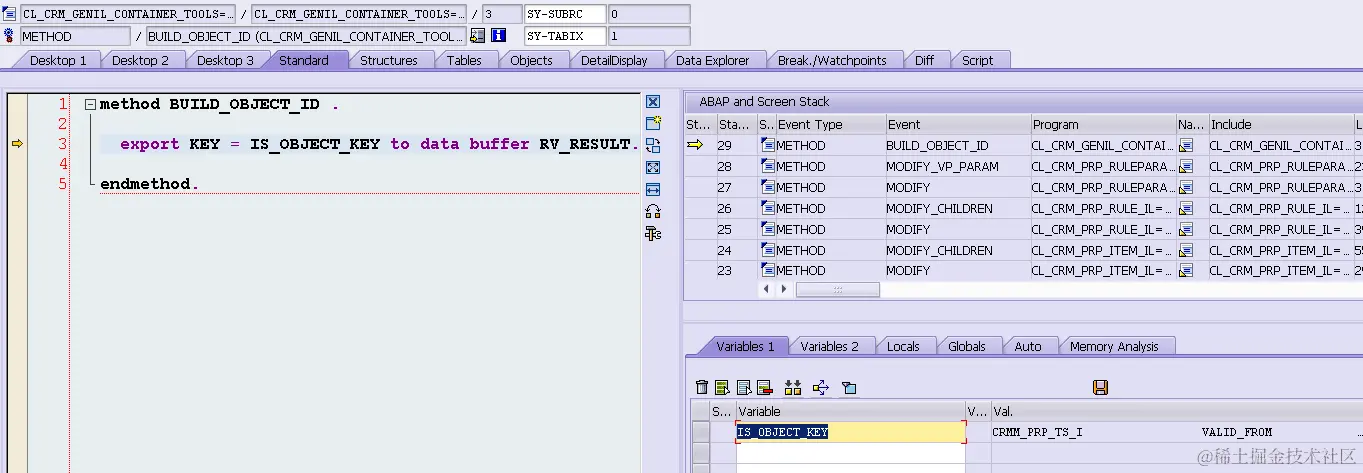The image size is (1363, 473).
Task: Open the Data Explorer tab
Action: (x=712, y=60)
